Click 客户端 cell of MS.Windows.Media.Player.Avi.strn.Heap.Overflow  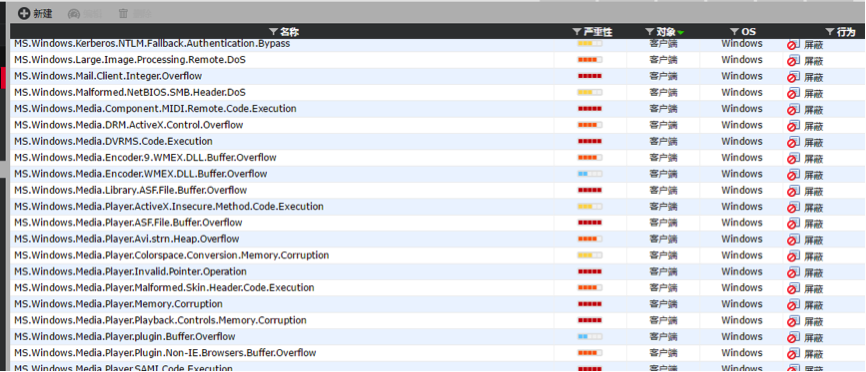[x=663, y=239]
